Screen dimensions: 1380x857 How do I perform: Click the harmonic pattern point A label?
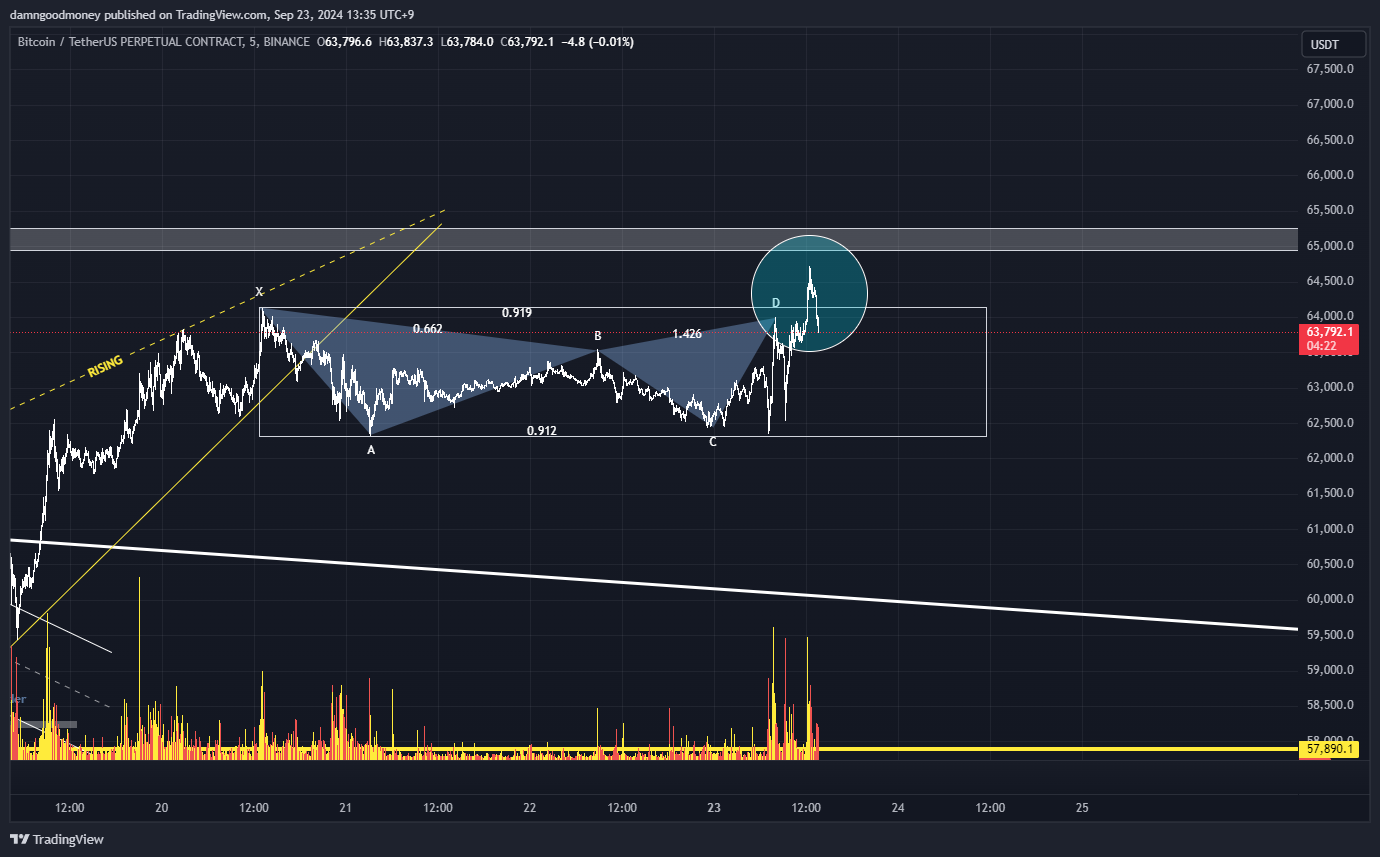pyautogui.click(x=371, y=450)
